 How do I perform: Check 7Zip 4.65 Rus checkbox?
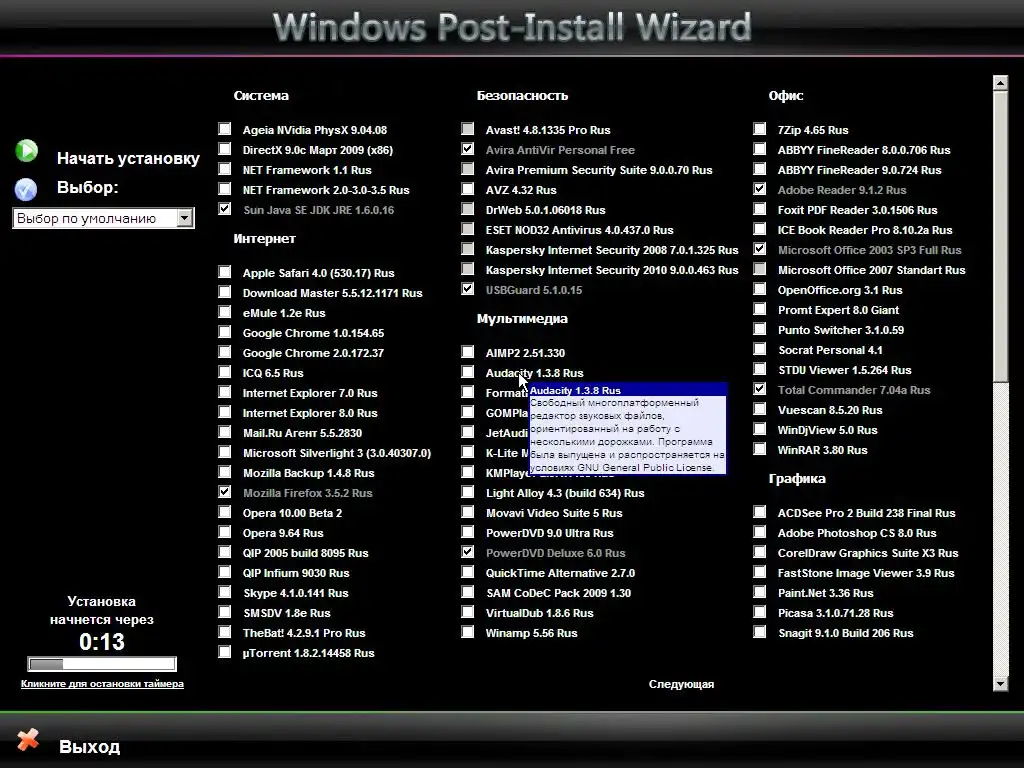pyautogui.click(x=760, y=129)
